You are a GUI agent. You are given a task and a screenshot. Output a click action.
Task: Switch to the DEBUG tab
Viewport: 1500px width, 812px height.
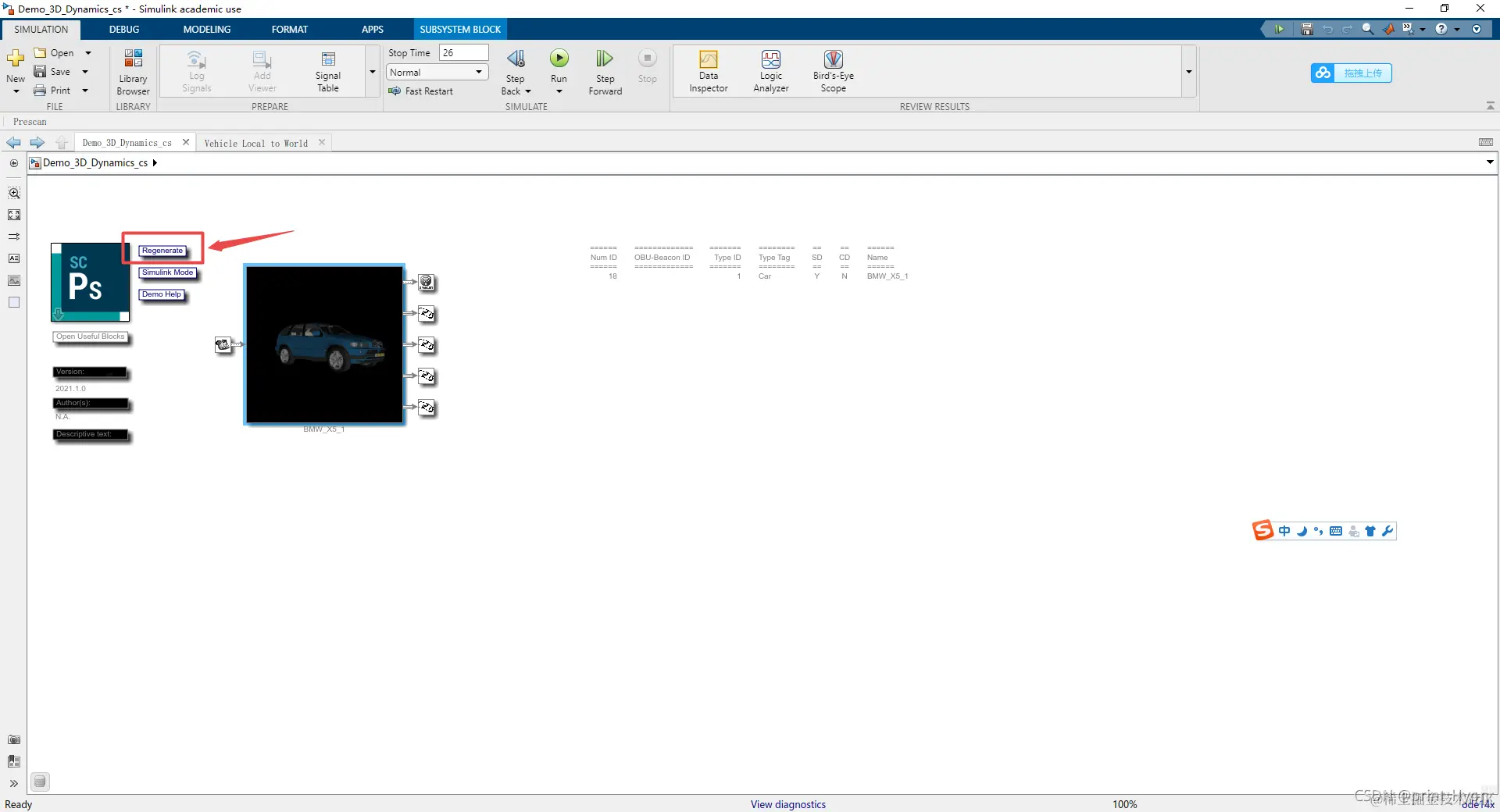point(124,30)
